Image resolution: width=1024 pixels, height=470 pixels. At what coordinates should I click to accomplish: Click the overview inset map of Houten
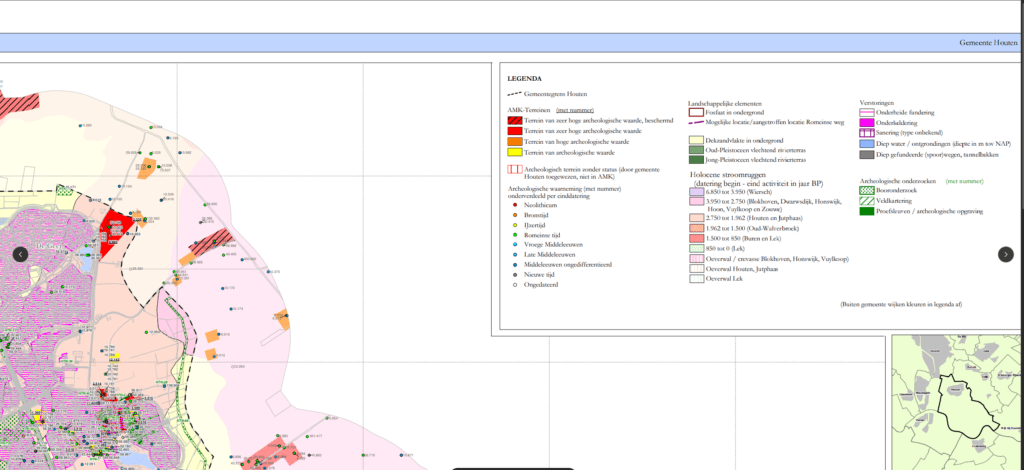[957, 400]
